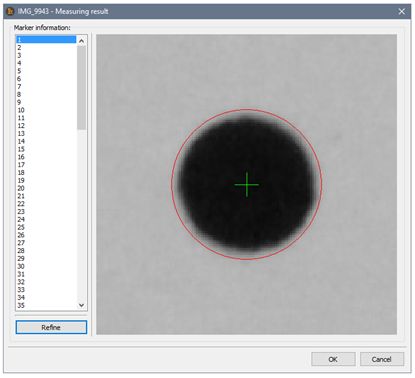Screen dimensions: 415x378
Task: Select marker 10 in the list
Action: click(x=46, y=110)
